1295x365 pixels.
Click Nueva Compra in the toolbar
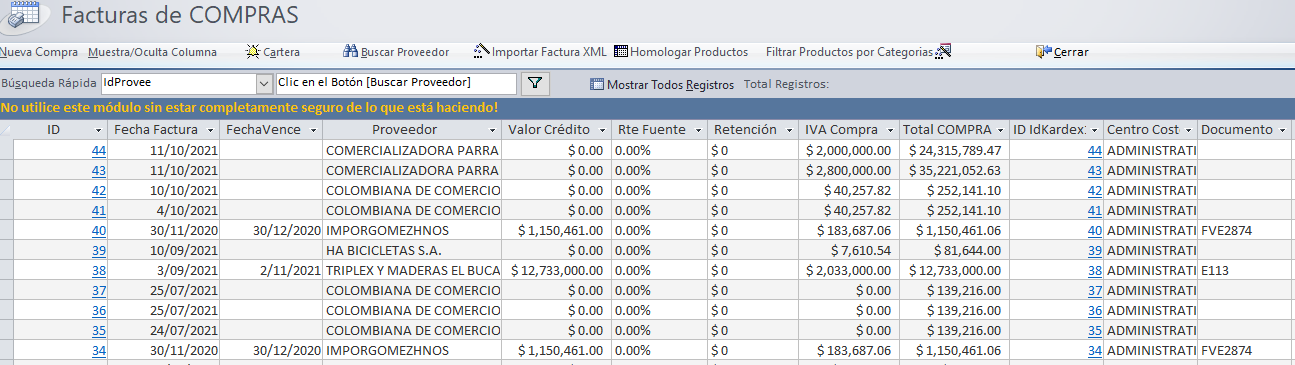[39, 52]
